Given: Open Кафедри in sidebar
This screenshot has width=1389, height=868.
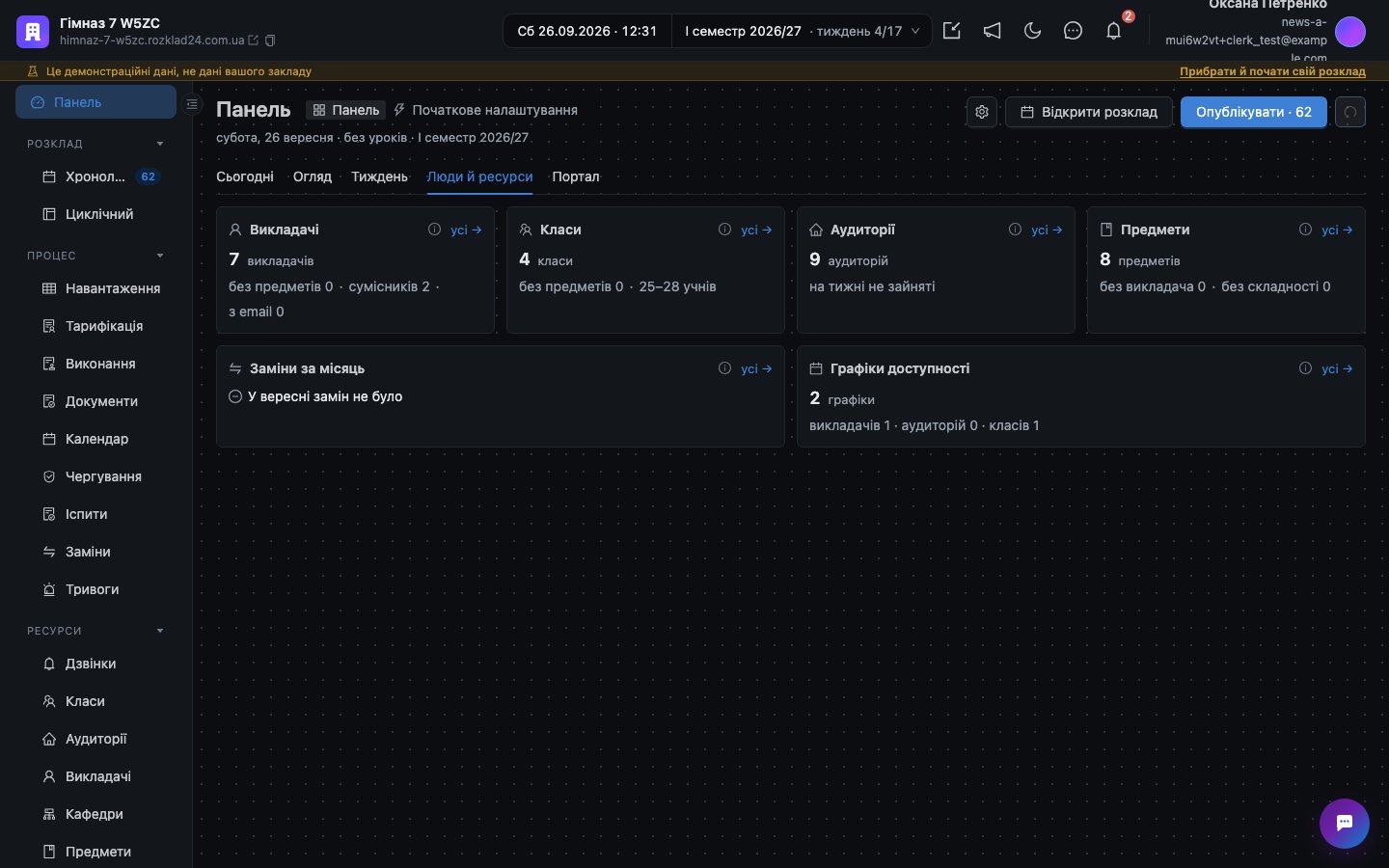Looking at the screenshot, I should (95, 814).
